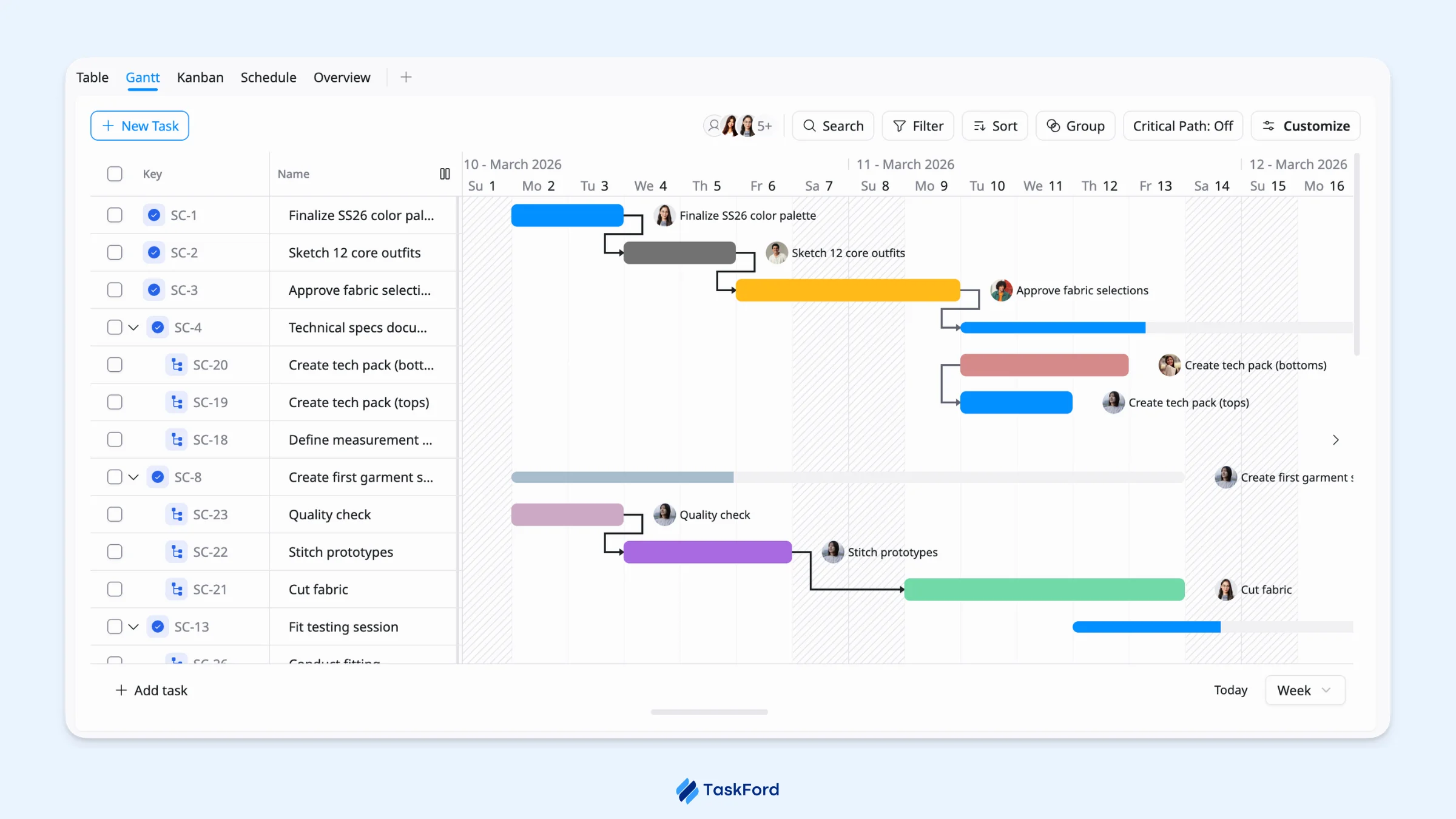Switch to the Kanban tab
The width and height of the screenshot is (1456, 819).
coord(200,78)
